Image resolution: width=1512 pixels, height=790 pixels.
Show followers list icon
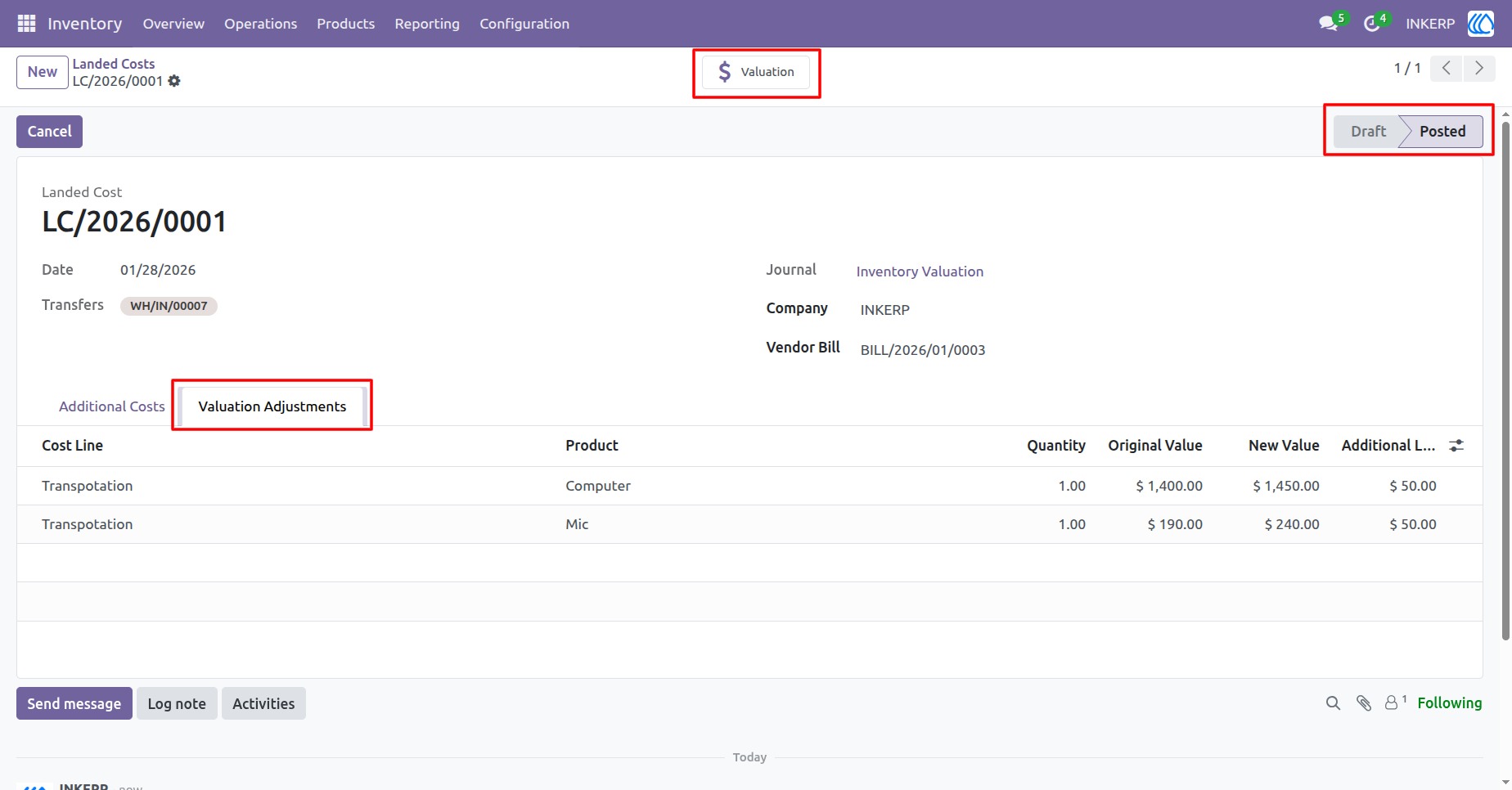(x=1395, y=702)
